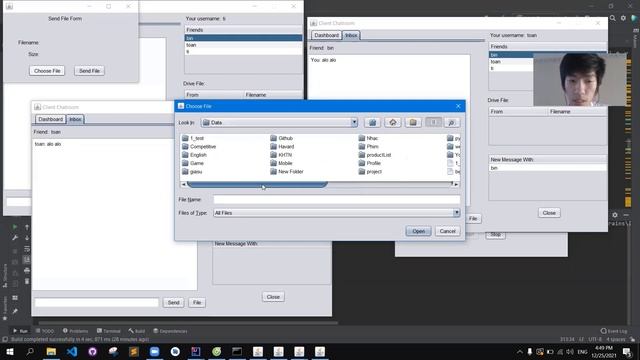The image size is (640, 360).
Task: Select the Mobile folder
Action: 281,163
